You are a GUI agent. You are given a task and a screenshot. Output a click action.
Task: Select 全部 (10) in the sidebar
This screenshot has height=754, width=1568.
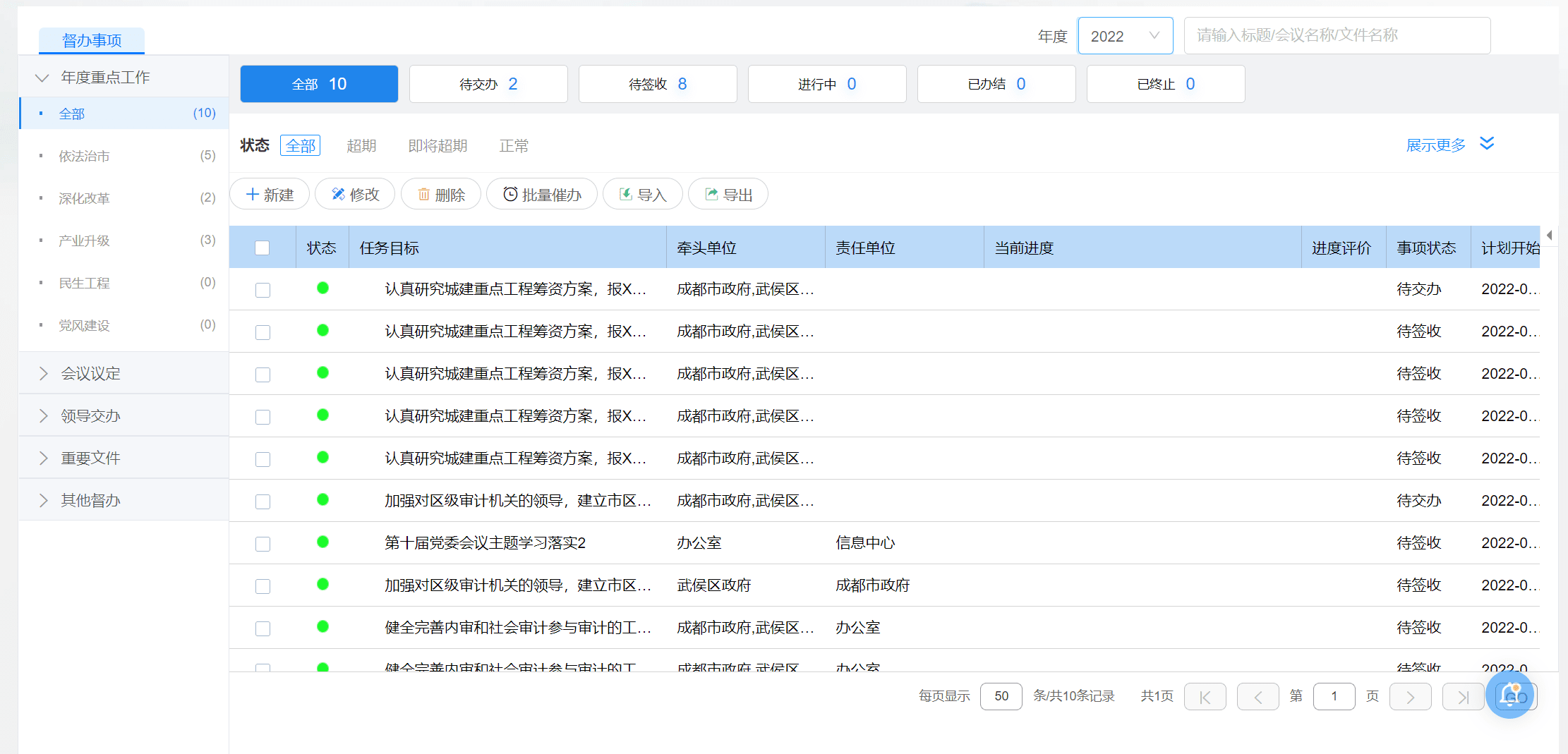[124, 114]
